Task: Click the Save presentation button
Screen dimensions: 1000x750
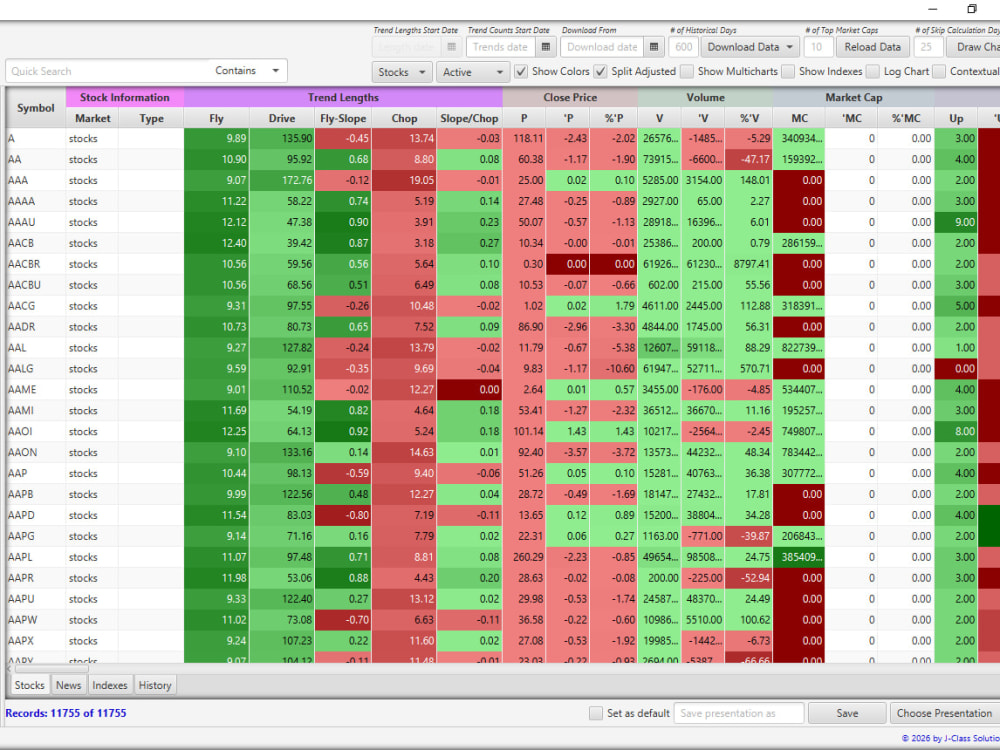Action: coord(847,713)
